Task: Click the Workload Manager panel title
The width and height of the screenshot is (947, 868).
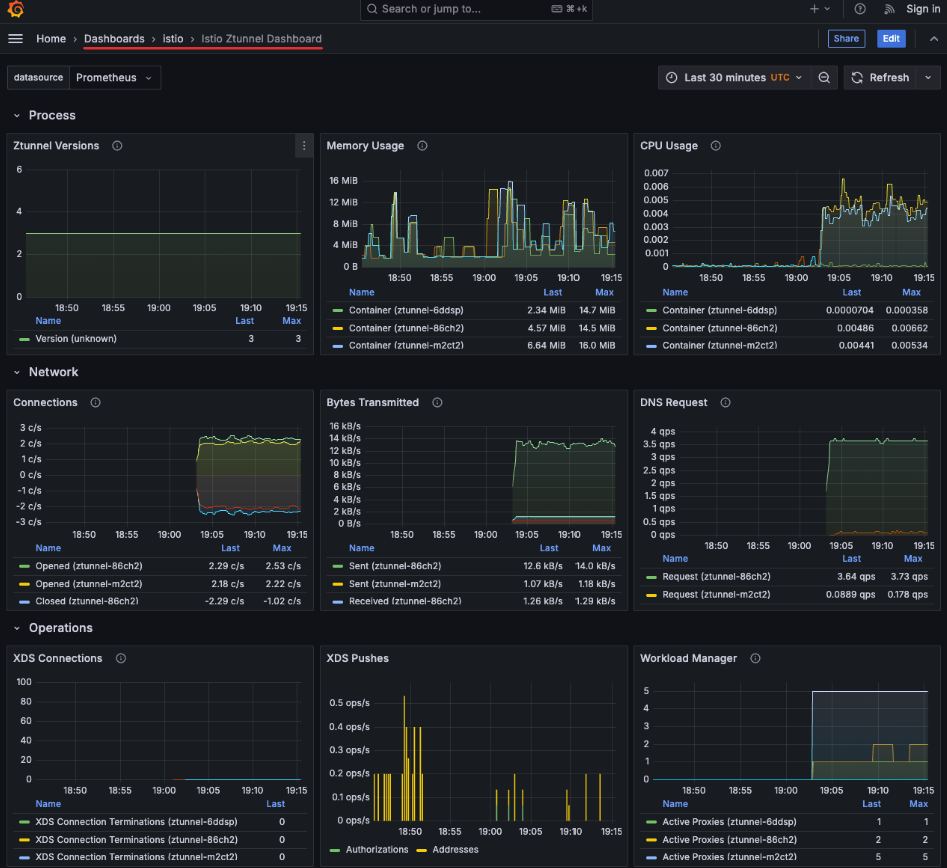Action: coord(689,658)
